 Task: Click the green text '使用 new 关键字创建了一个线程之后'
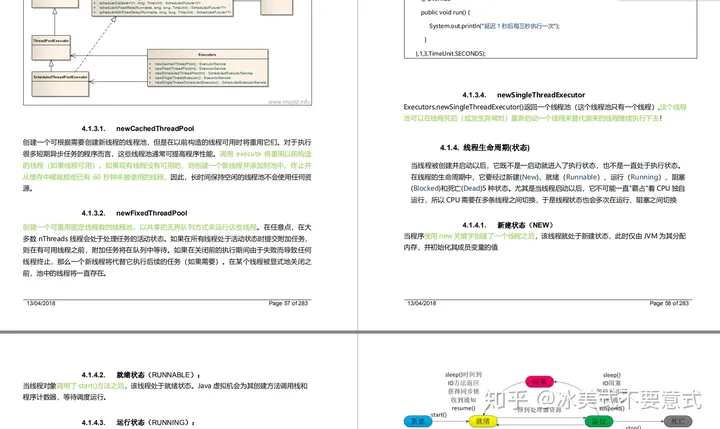coord(479,236)
